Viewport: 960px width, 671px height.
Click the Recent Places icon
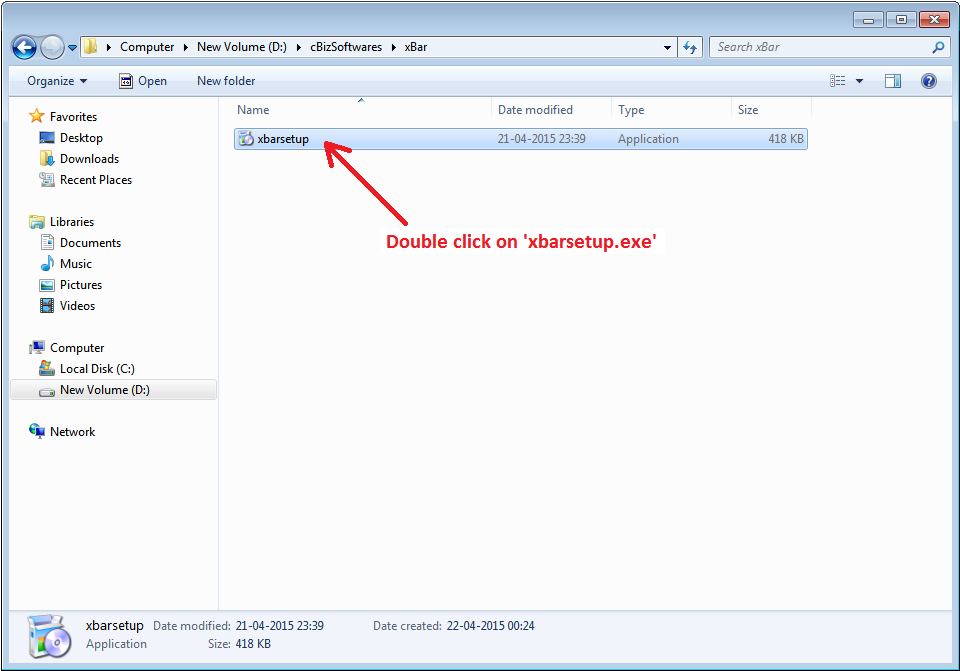click(47, 179)
